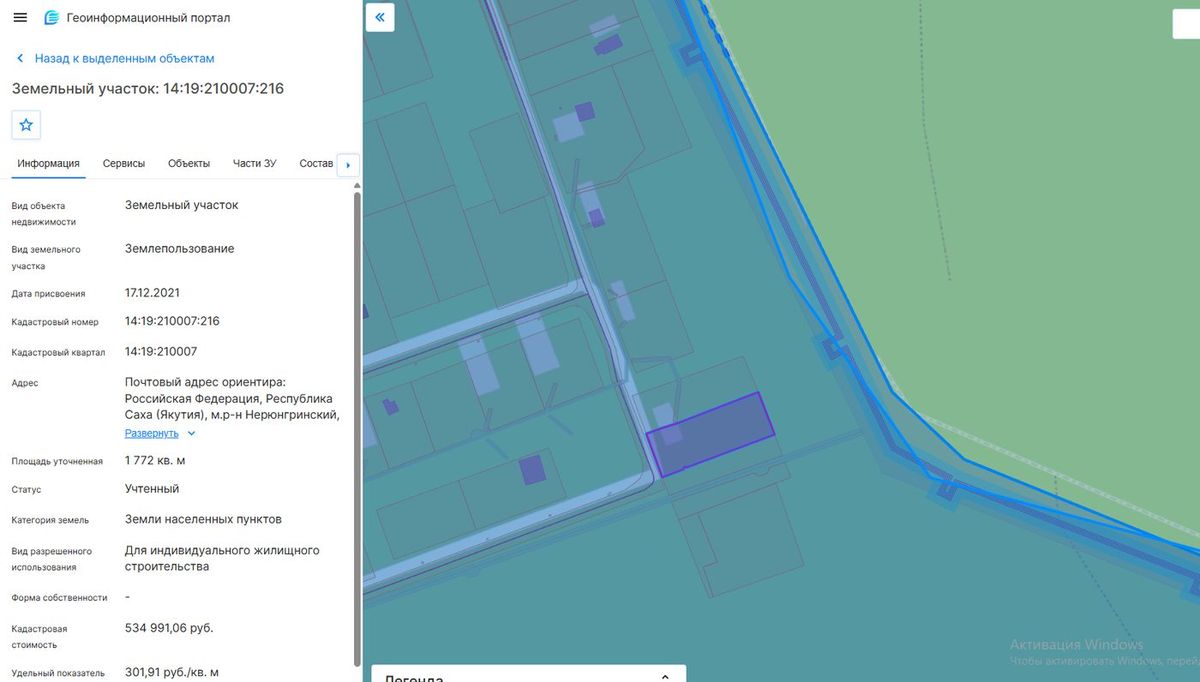Screen dimensions: 1200x682
Task: Show more tabs with right arrow
Action: pyautogui.click(x=348, y=165)
